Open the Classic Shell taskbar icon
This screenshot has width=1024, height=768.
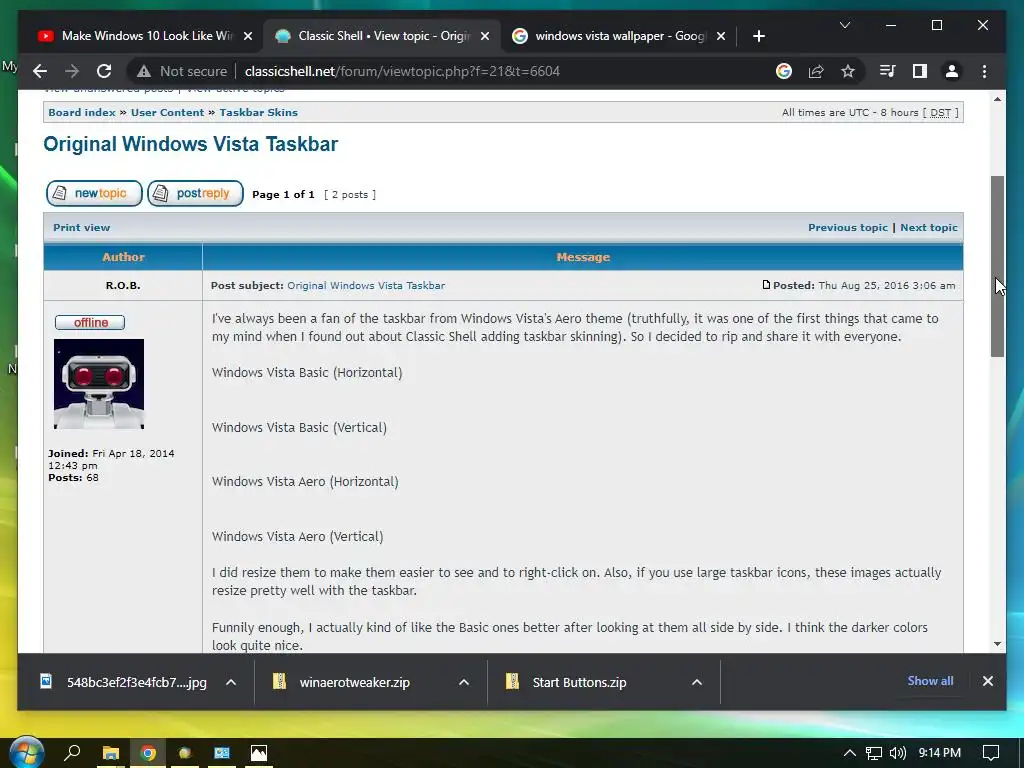(185, 753)
